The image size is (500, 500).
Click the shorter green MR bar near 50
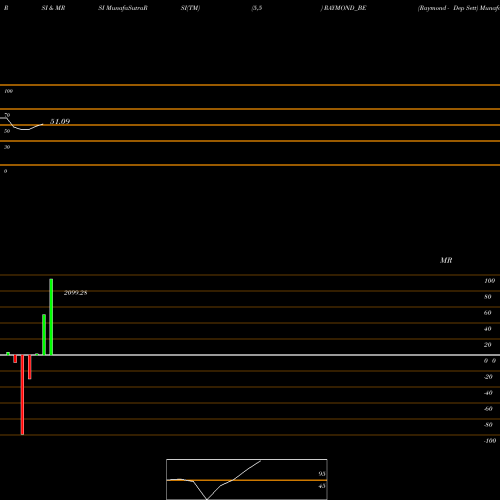[44, 335]
